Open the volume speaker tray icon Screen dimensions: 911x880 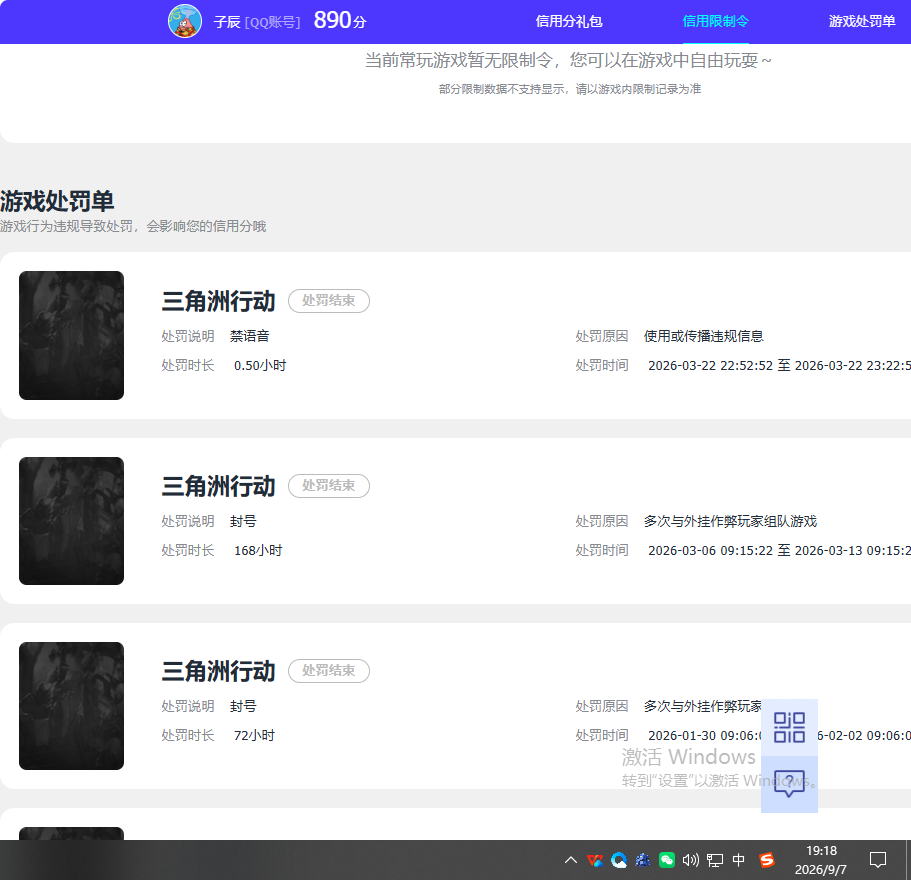tap(690, 860)
